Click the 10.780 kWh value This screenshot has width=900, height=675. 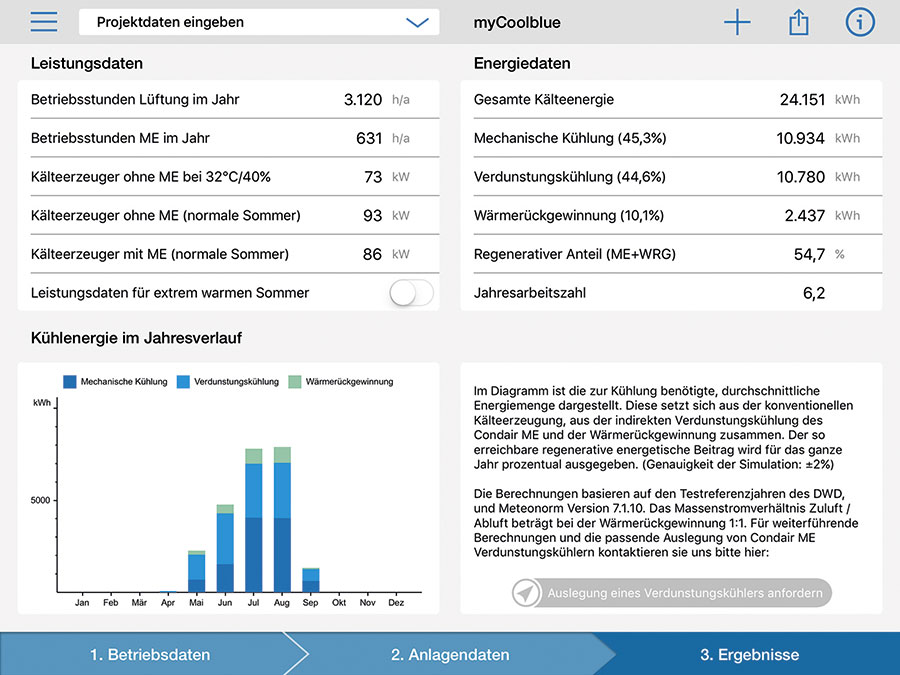pyautogui.click(x=818, y=177)
